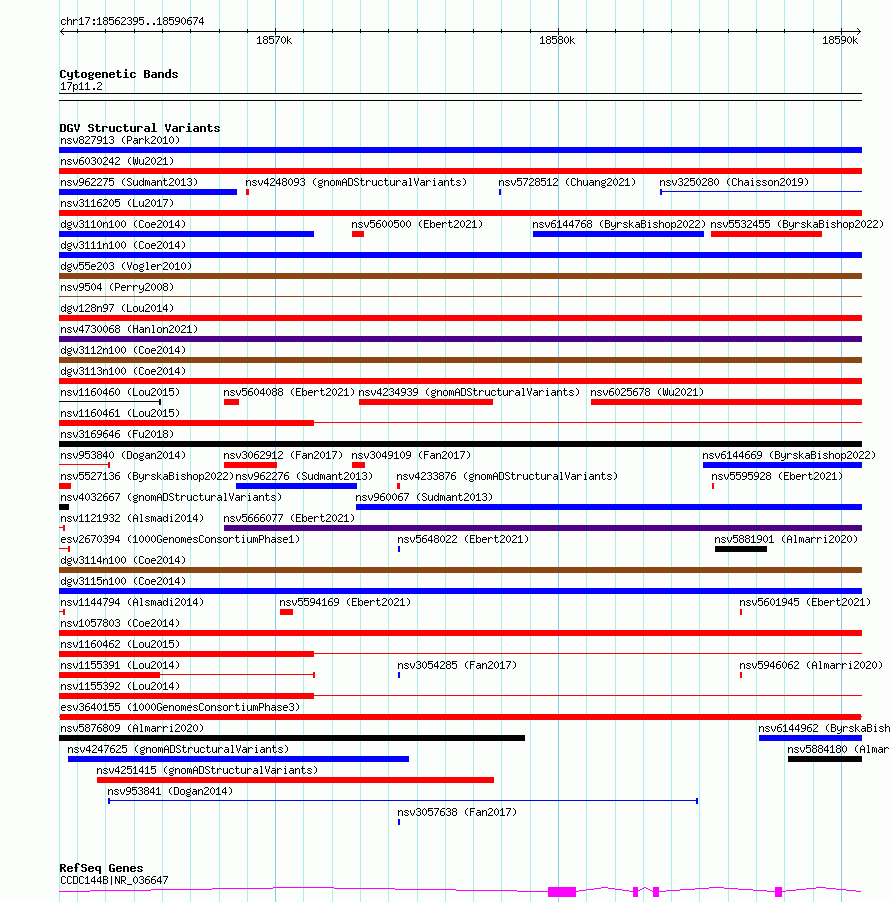890x902 pixels.
Task: Click the blue nsv6144768 feature bar
Action: 618,234
